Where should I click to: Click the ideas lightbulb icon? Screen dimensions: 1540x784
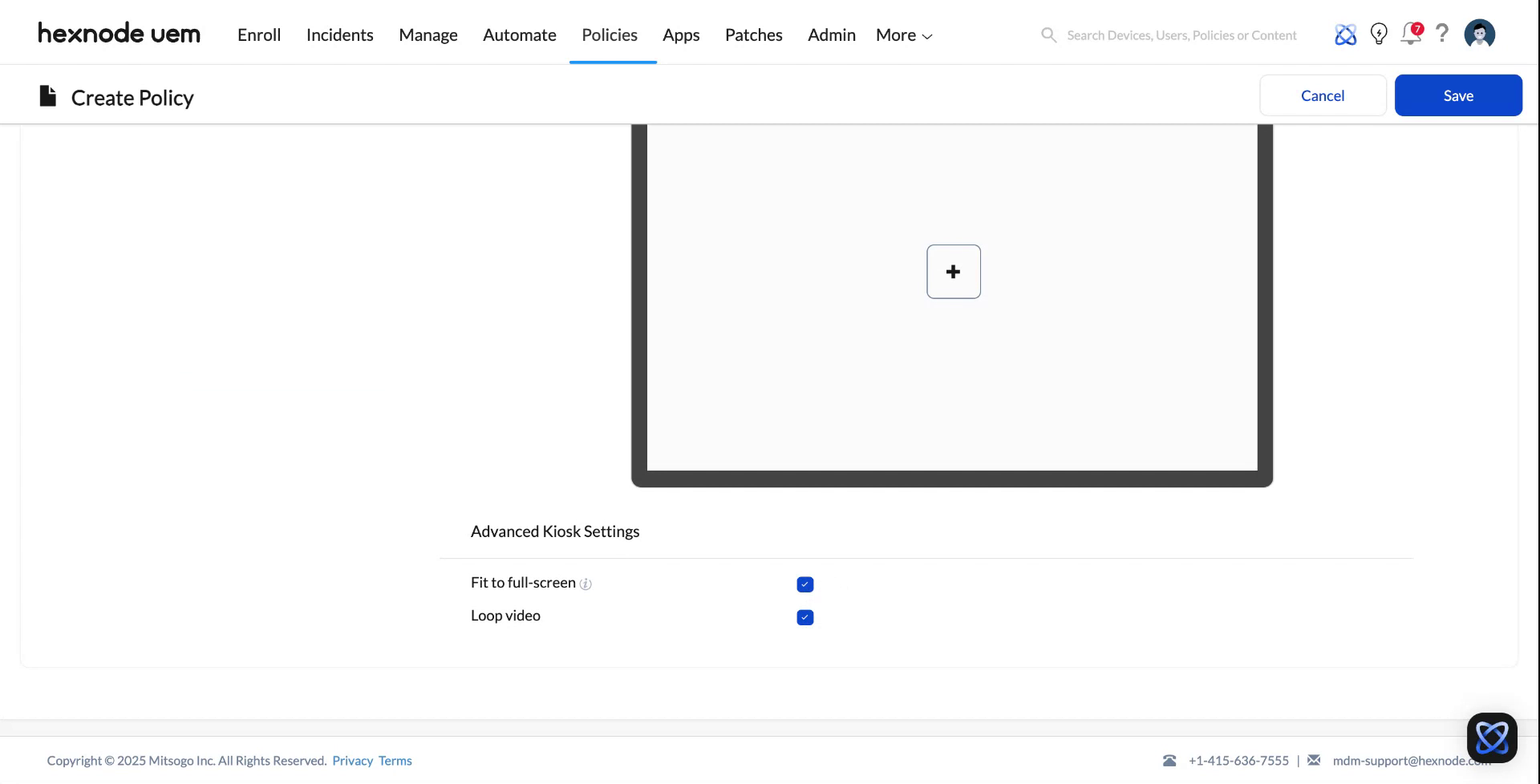[1379, 34]
